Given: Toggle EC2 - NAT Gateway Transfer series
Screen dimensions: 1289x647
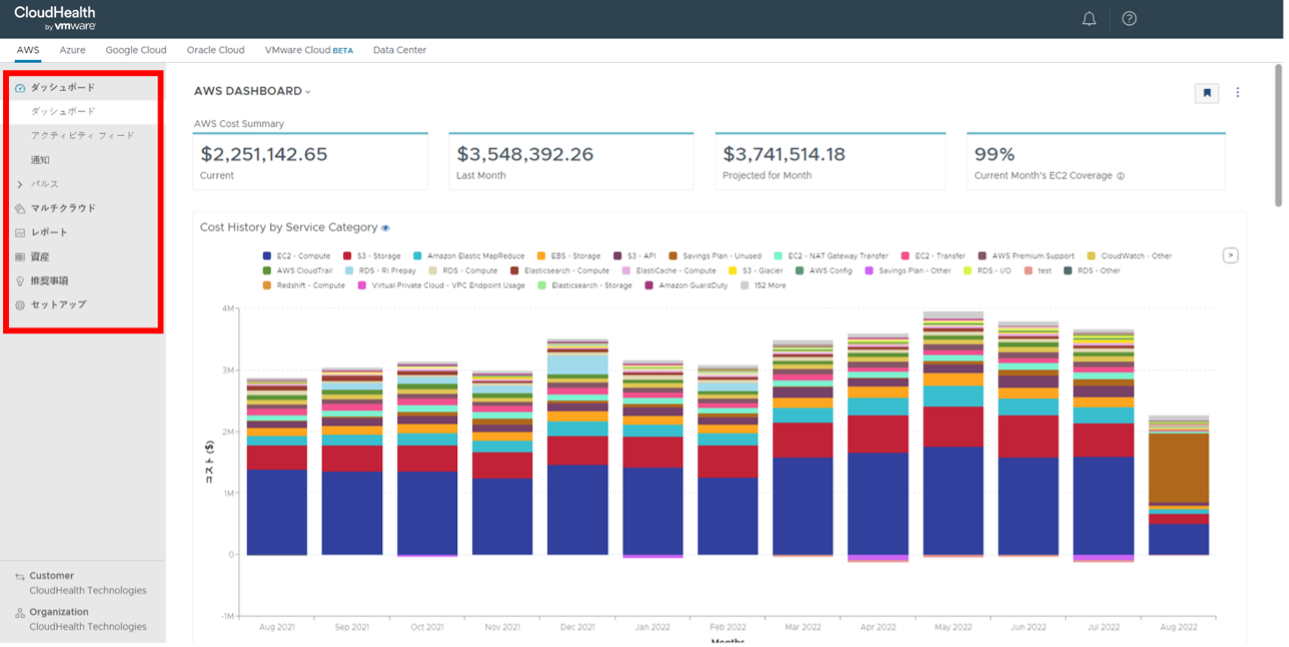Looking at the screenshot, I should pos(831,256).
